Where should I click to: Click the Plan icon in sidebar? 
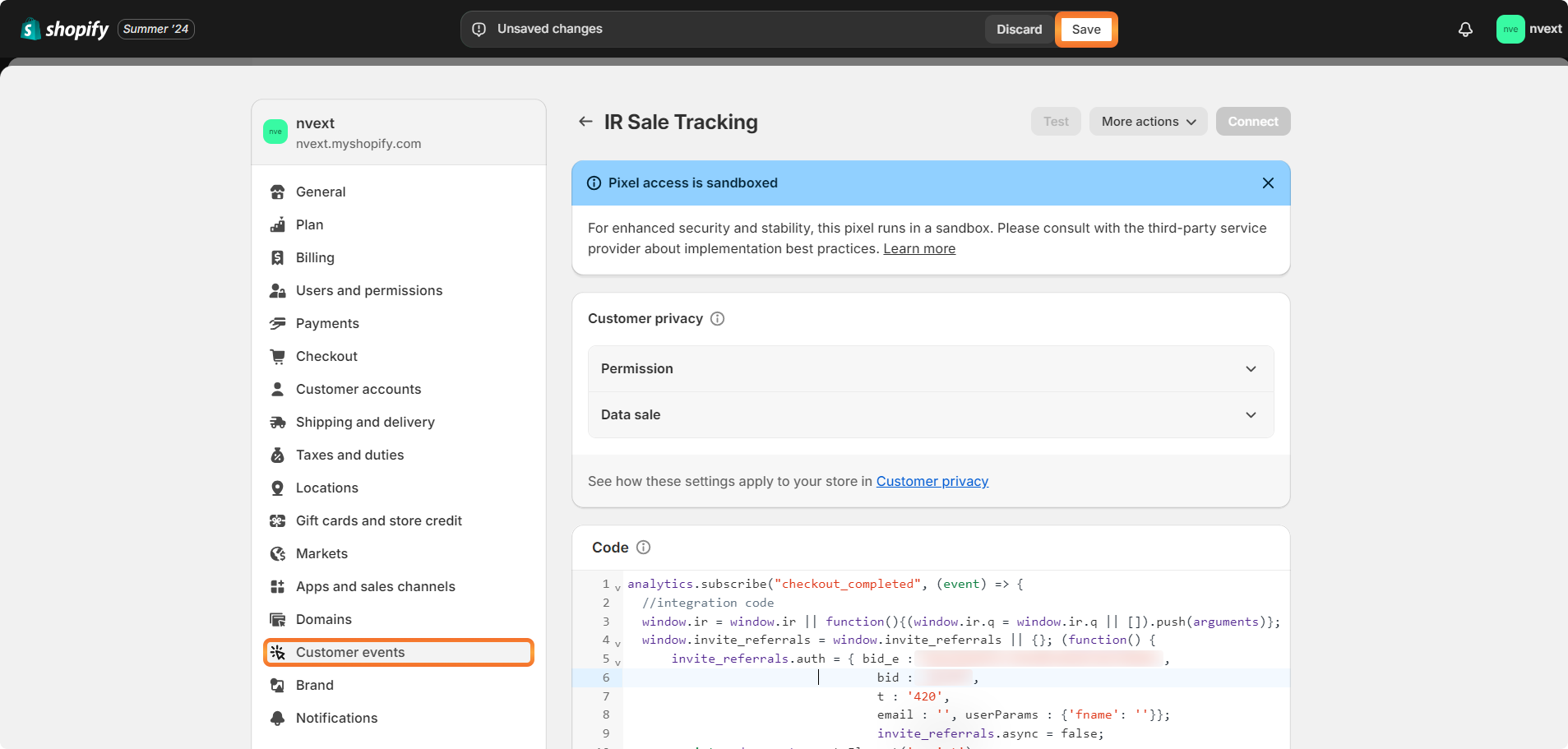tap(278, 224)
